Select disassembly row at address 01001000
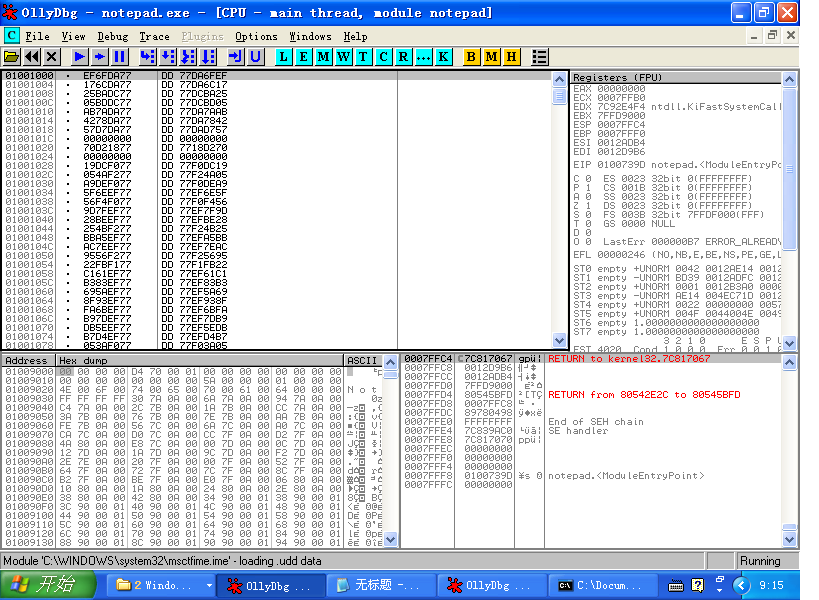 [277, 76]
